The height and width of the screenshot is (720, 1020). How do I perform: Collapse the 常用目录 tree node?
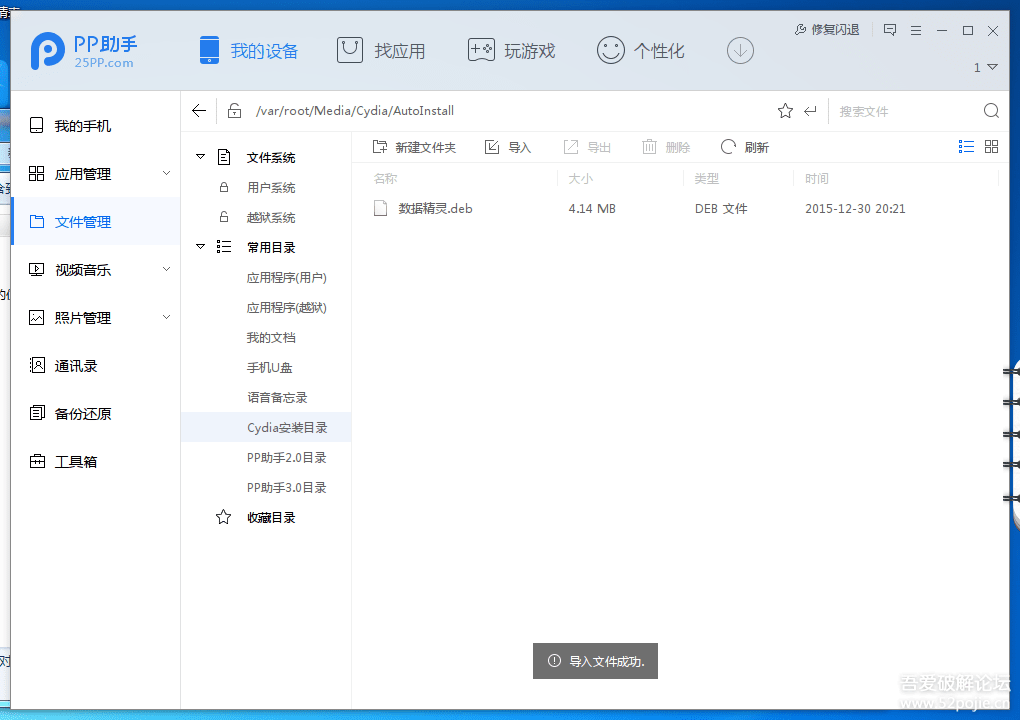click(x=200, y=247)
